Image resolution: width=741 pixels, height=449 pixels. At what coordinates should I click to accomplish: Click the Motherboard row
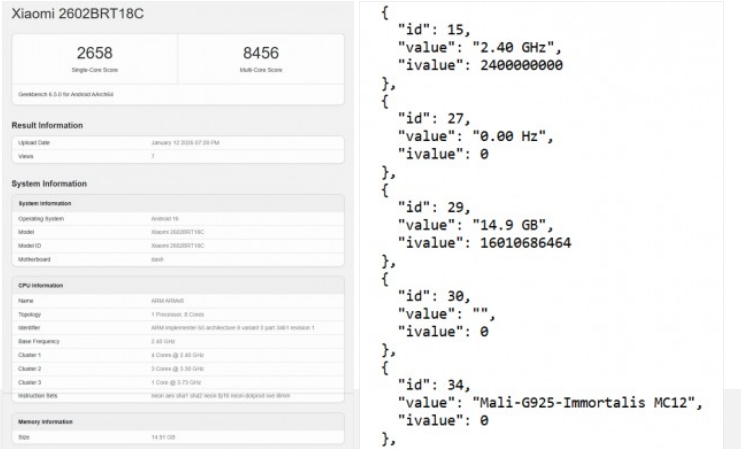tap(177, 258)
